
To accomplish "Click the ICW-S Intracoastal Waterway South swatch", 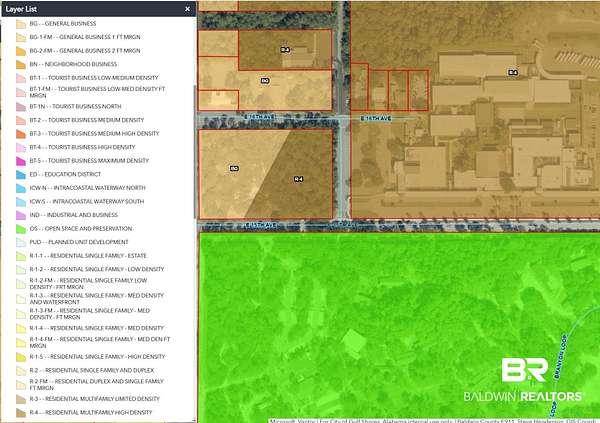I will (21, 202).
